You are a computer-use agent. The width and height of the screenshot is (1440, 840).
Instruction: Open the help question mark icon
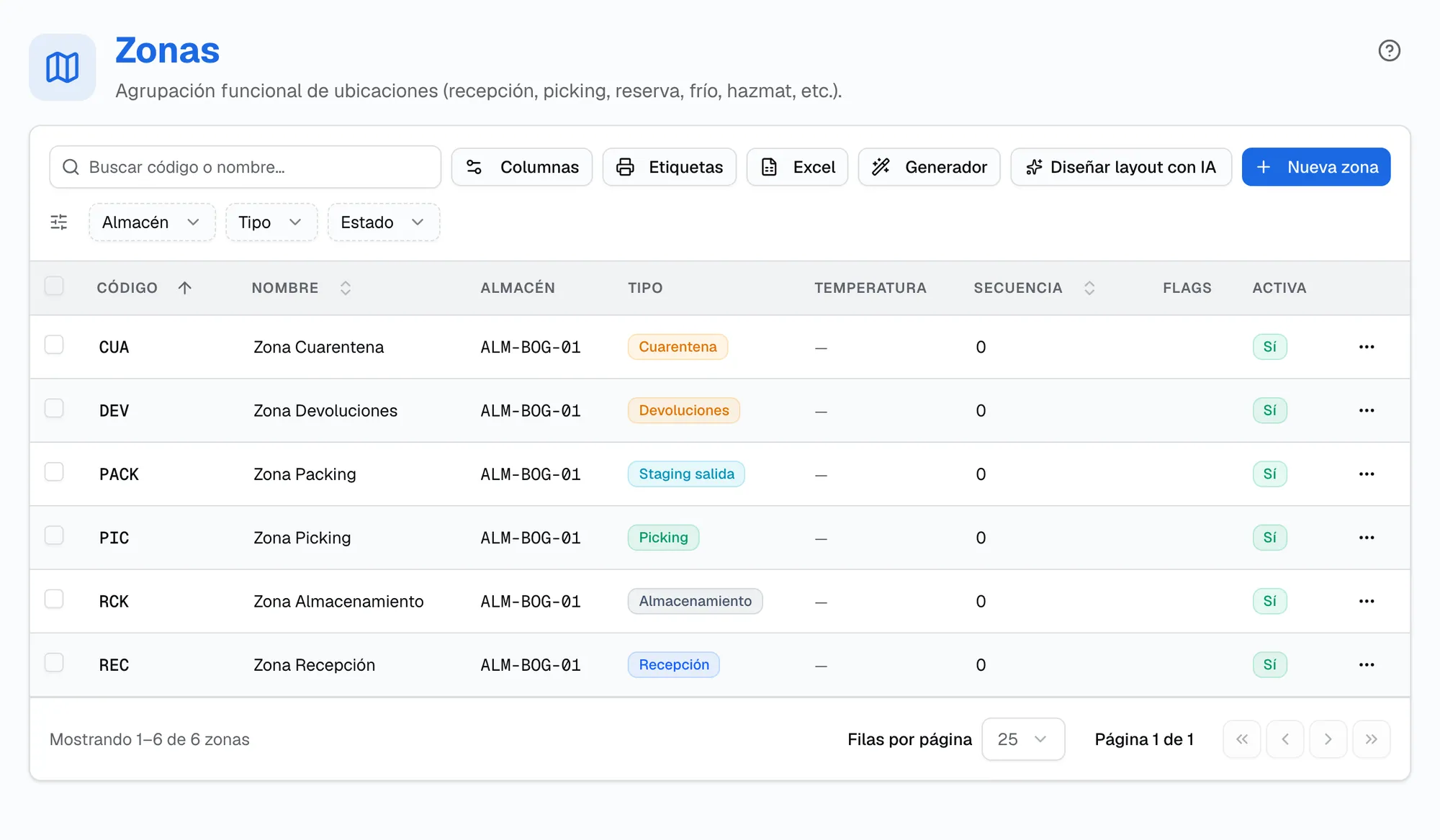pos(1389,51)
